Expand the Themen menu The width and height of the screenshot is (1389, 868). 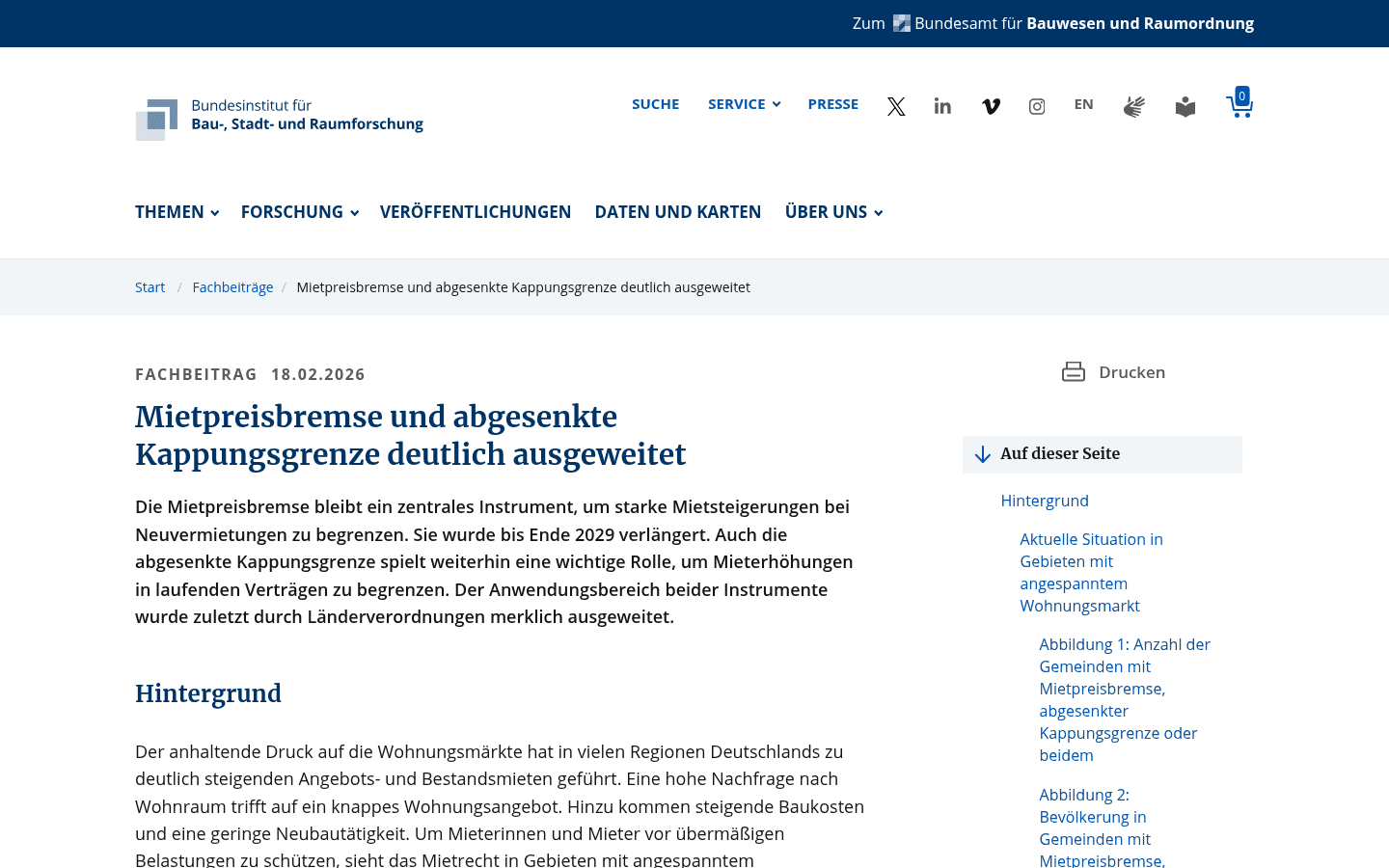[177, 212]
